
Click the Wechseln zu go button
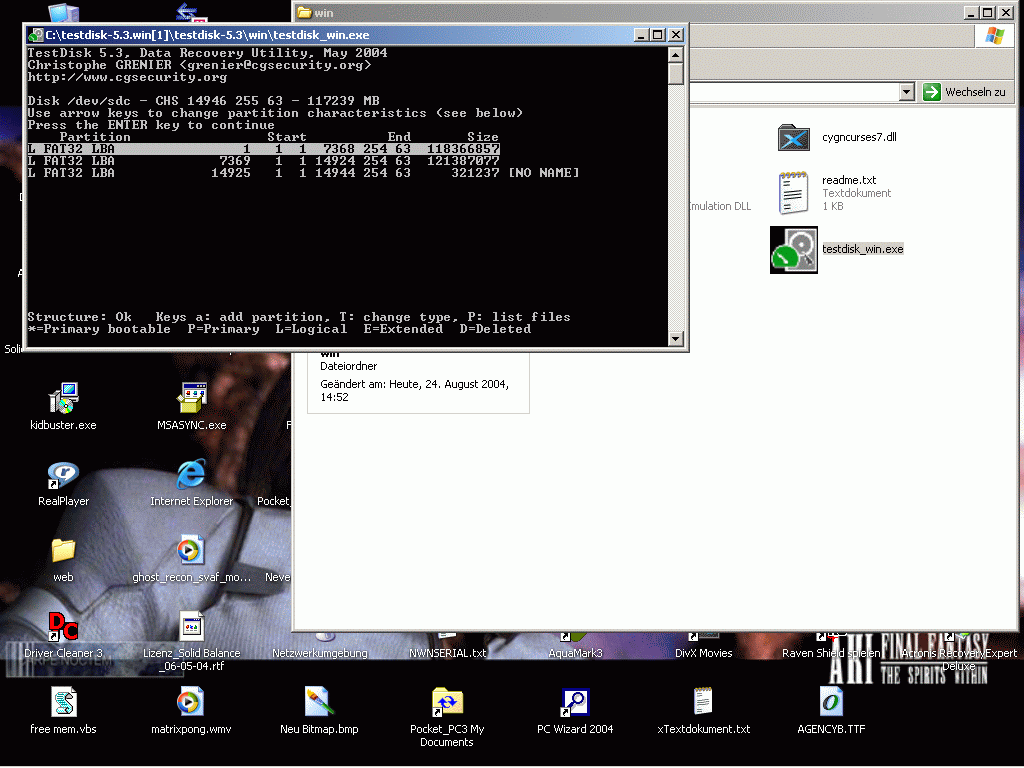(x=967, y=92)
